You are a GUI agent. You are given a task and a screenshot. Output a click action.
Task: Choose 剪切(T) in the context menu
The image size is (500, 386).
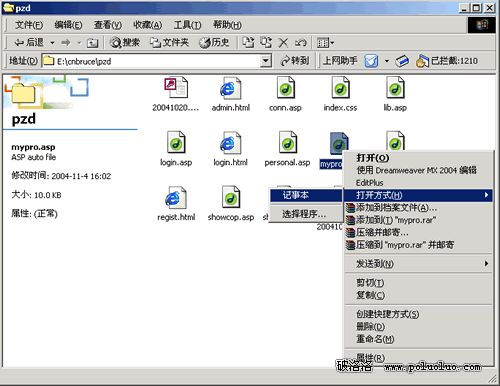pyautogui.click(x=418, y=283)
